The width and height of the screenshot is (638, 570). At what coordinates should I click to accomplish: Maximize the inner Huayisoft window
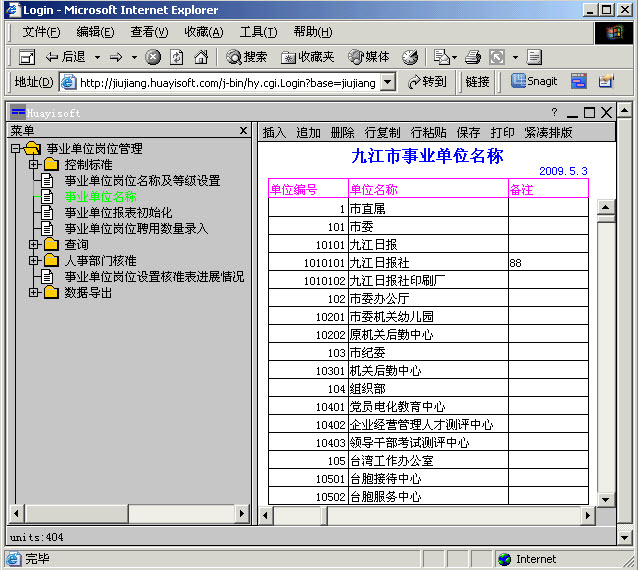tap(589, 112)
